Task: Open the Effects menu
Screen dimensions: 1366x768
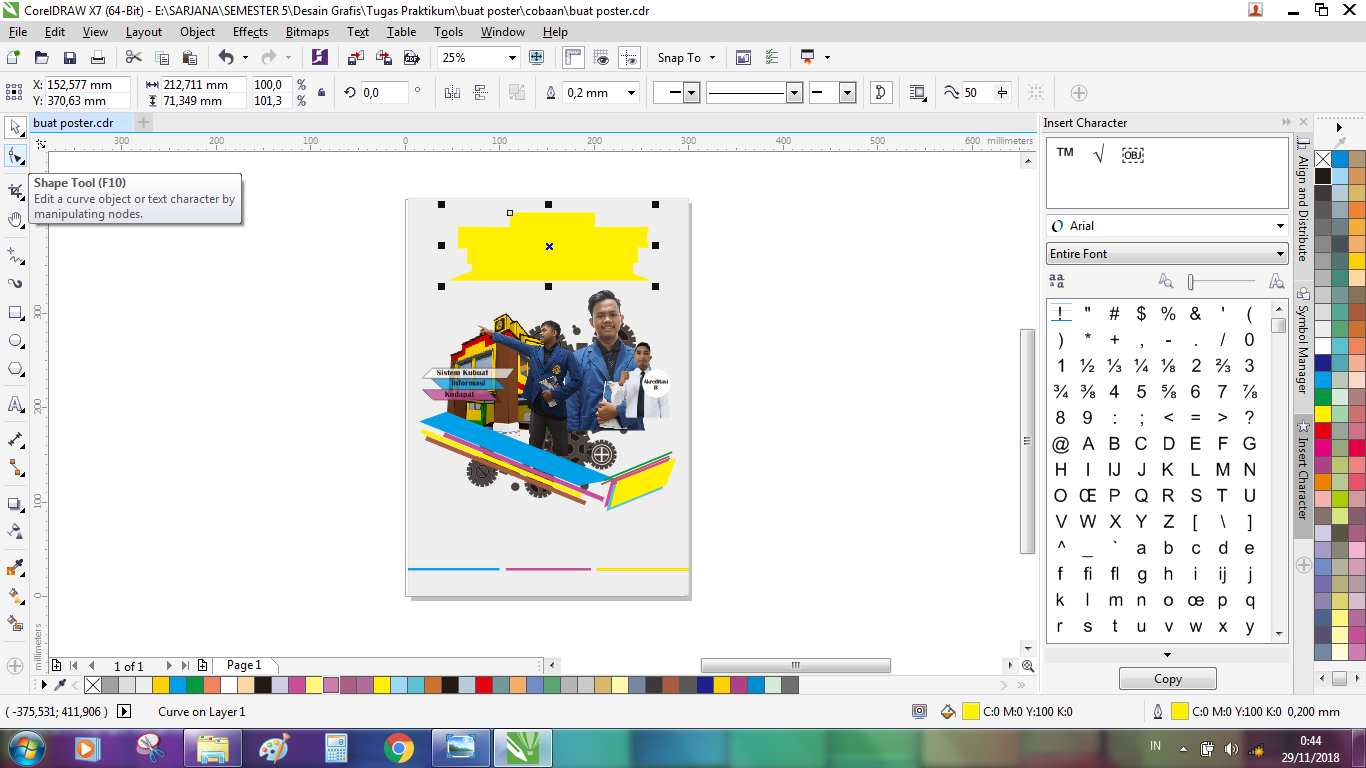Action: coord(250,32)
